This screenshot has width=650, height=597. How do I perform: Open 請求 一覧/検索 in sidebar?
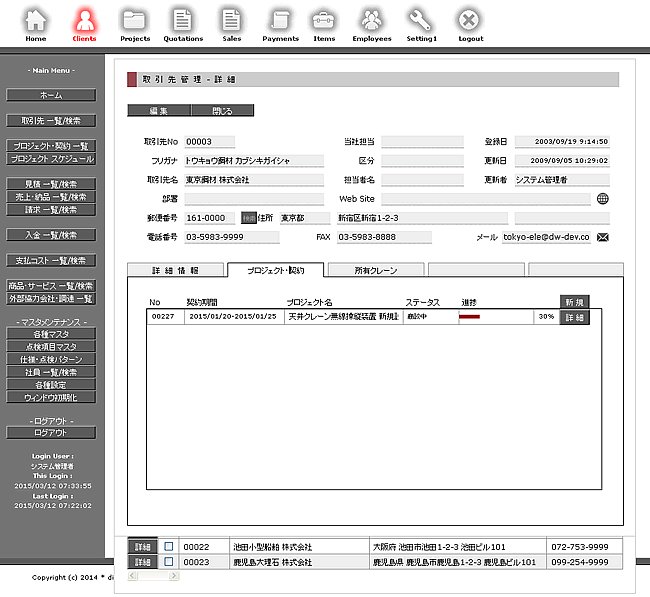coord(51,210)
